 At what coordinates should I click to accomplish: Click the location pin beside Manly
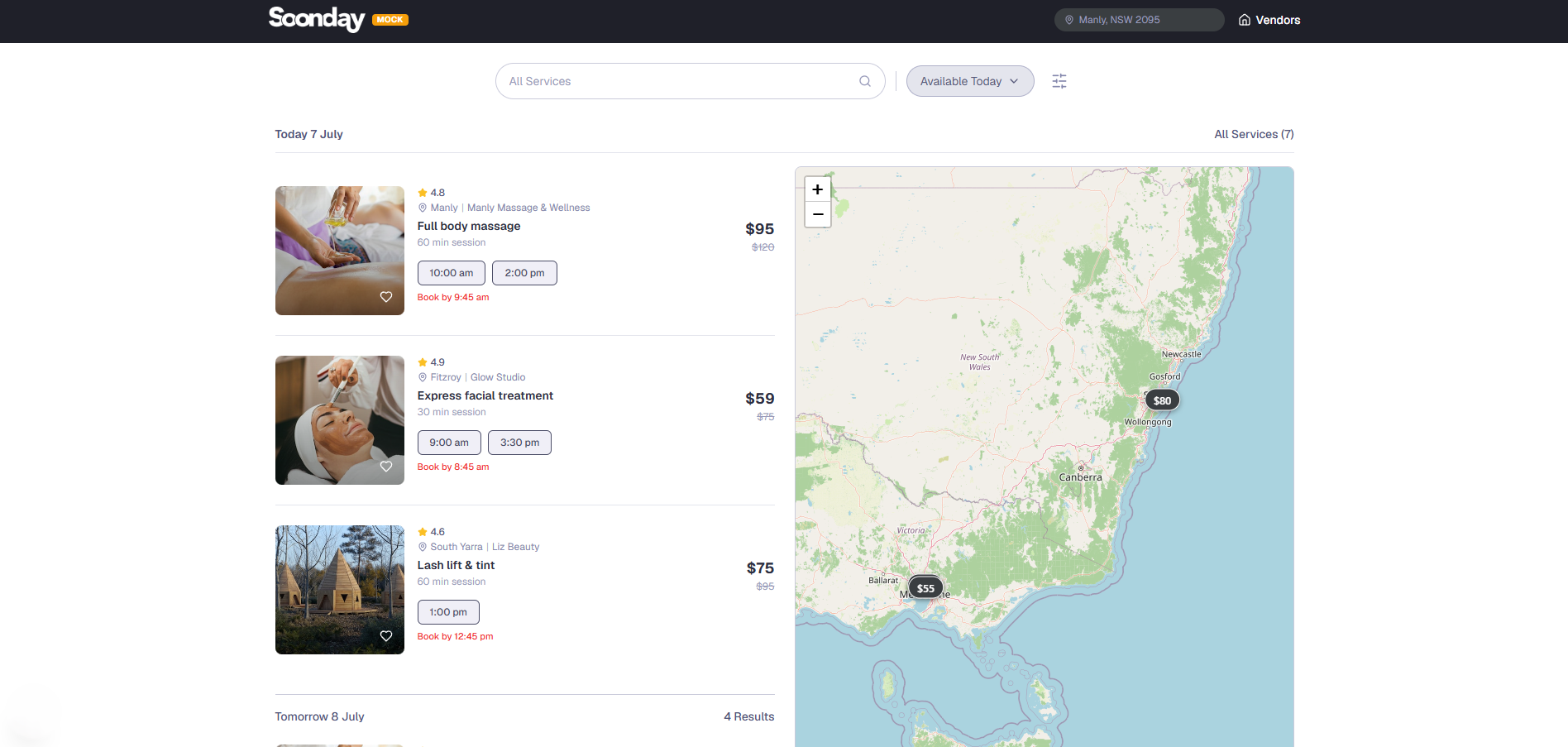tap(423, 208)
